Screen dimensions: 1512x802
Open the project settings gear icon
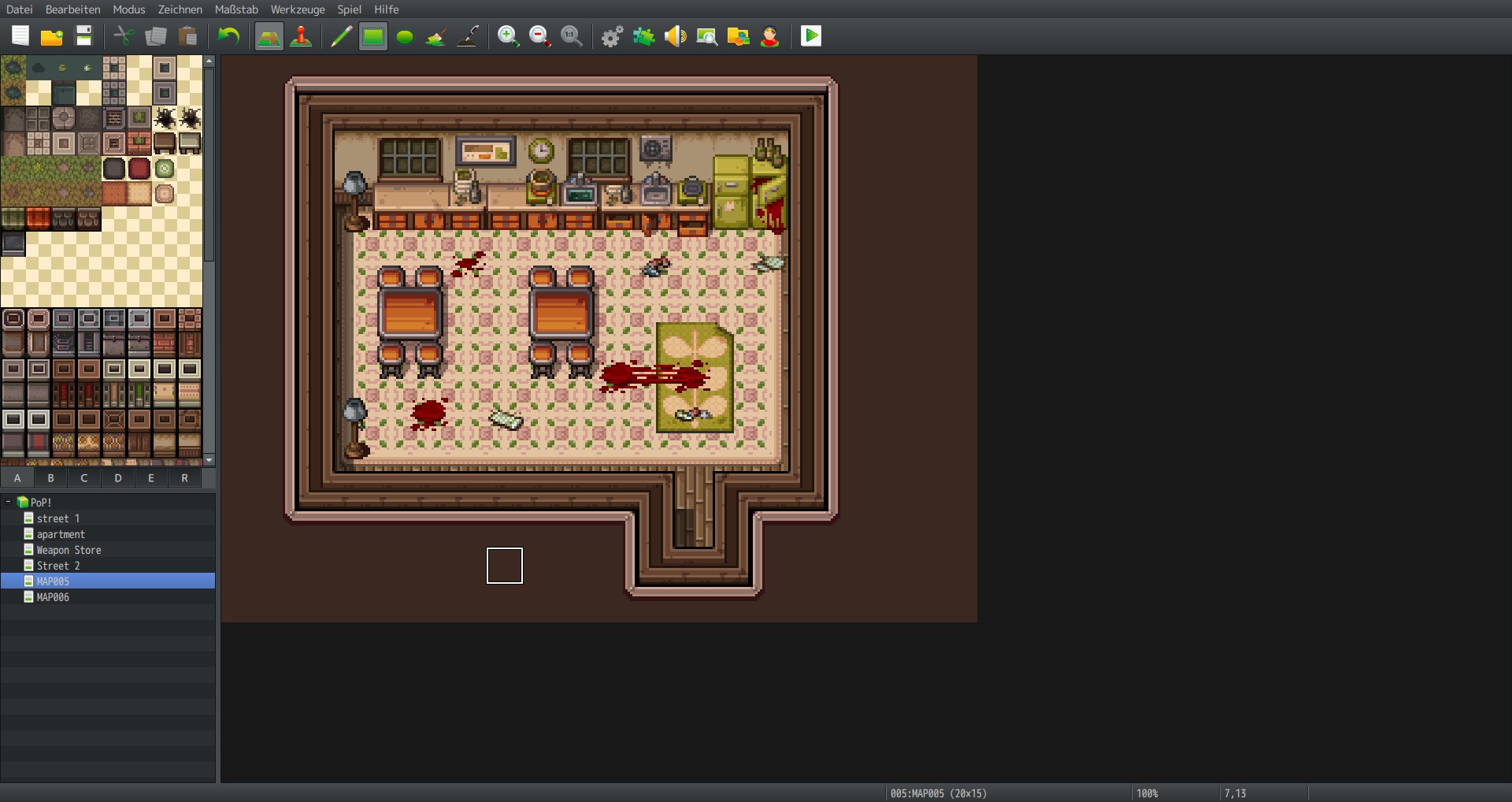pos(611,36)
